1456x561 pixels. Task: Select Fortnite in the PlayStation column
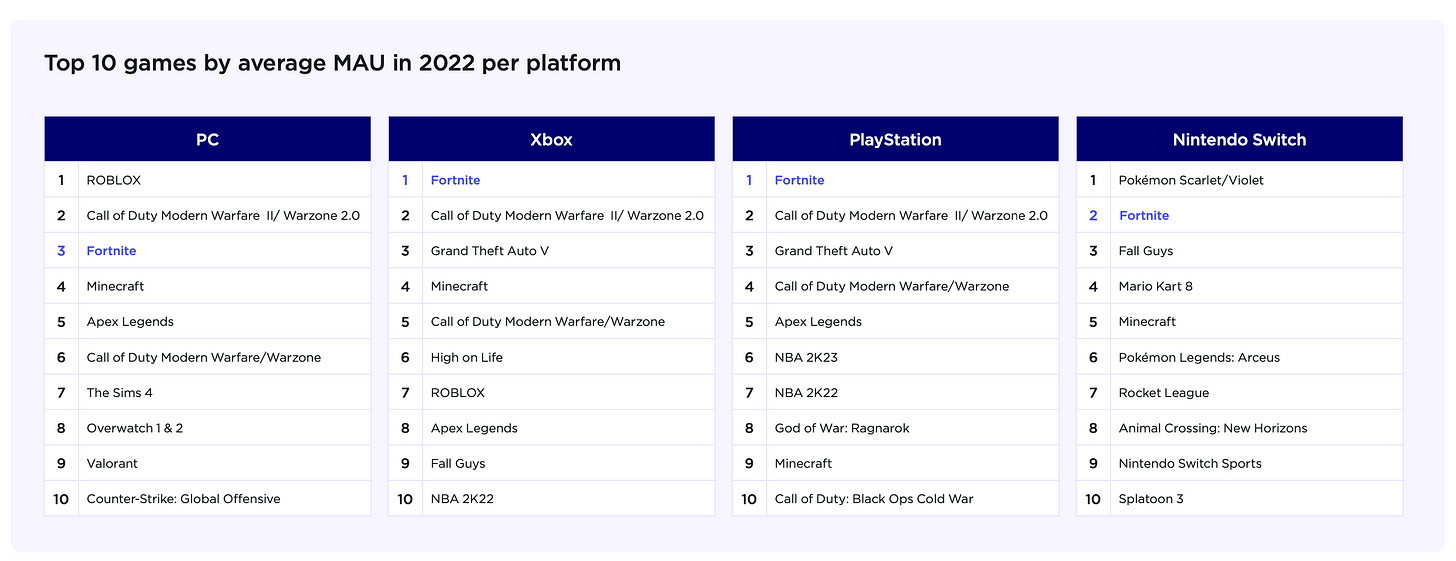click(799, 180)
